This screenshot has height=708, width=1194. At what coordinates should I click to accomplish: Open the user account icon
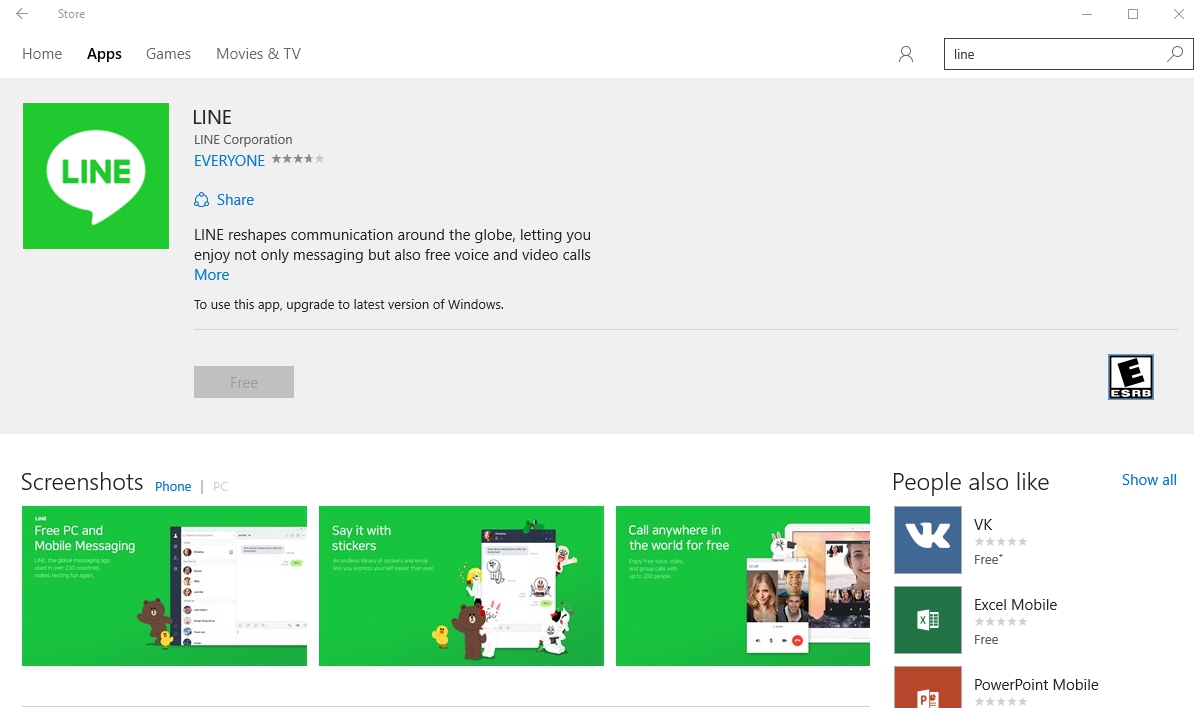pos(905,54)
